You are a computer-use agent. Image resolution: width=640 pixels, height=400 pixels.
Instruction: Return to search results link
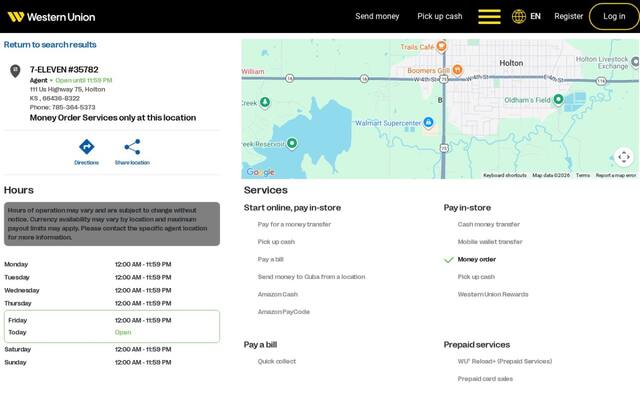point(50,44)
